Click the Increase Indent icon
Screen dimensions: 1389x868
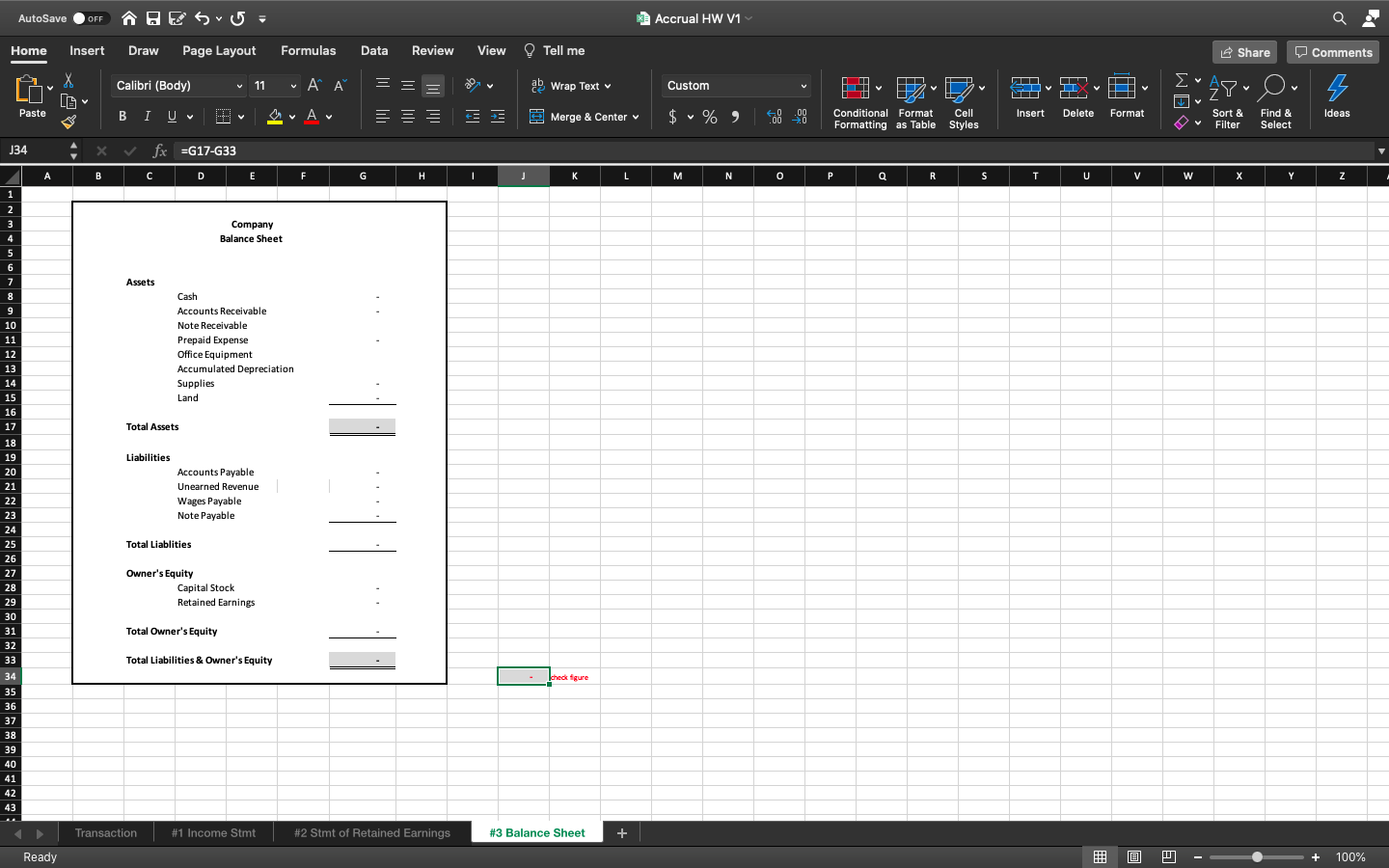point(498,117)
